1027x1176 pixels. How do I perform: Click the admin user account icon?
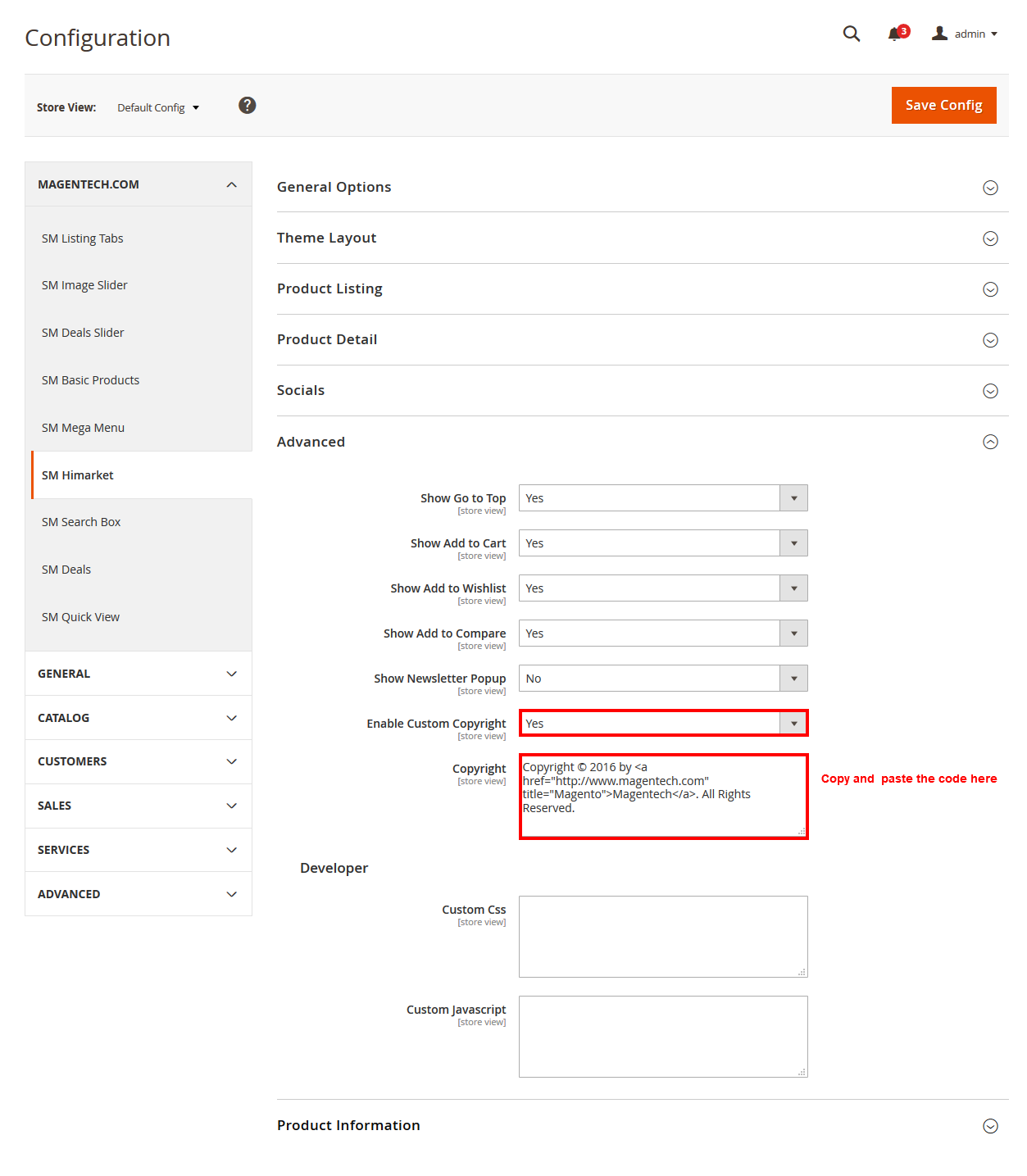(x=939, y=34)
